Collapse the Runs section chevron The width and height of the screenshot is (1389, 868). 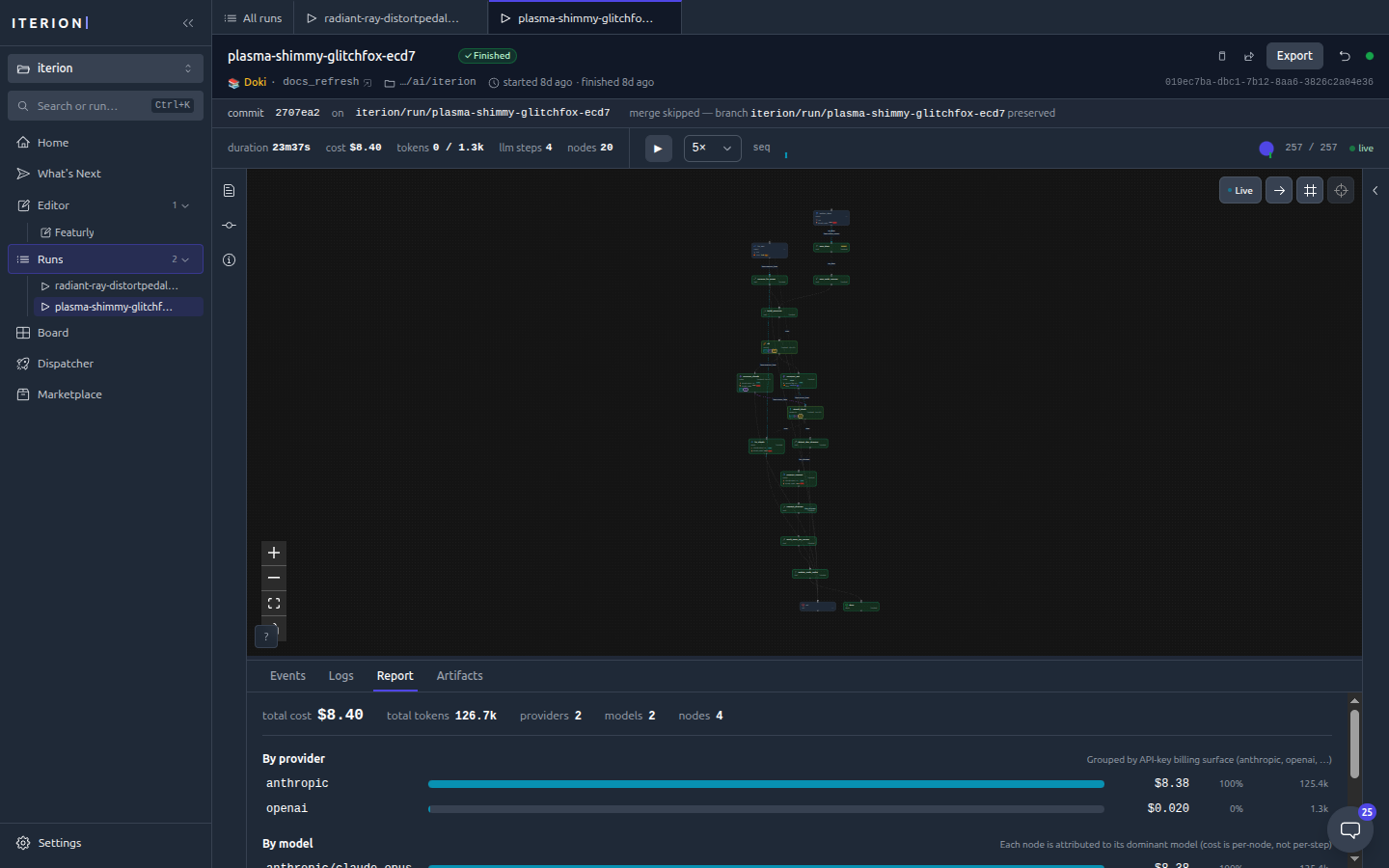point(185,259)
